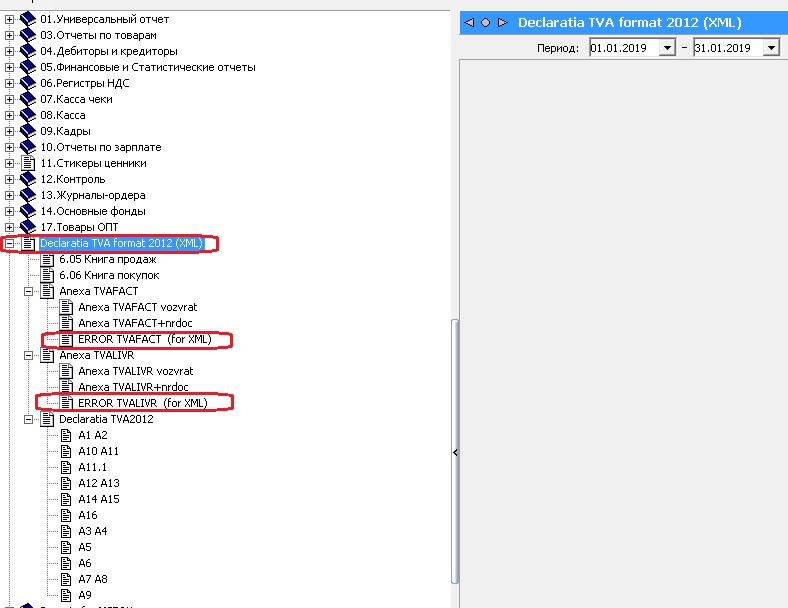The height and width of the screenshot is (608, 788).
Task: Select the A14 A15 item
Action: [x=99, y=499]
